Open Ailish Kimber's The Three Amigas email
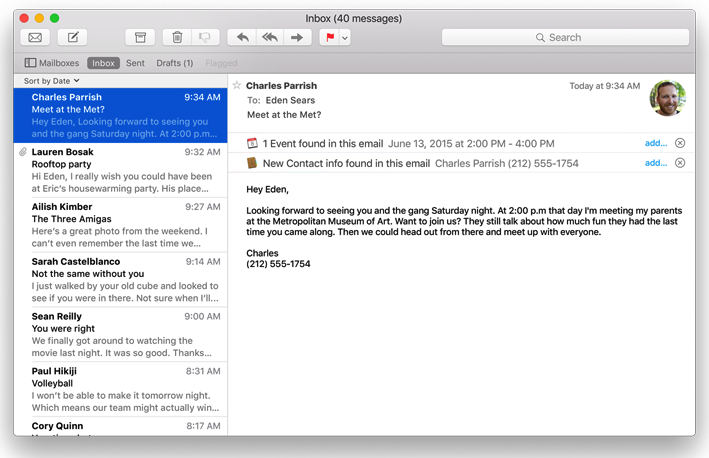The image size is (709, 458). (x=121, y=225)
